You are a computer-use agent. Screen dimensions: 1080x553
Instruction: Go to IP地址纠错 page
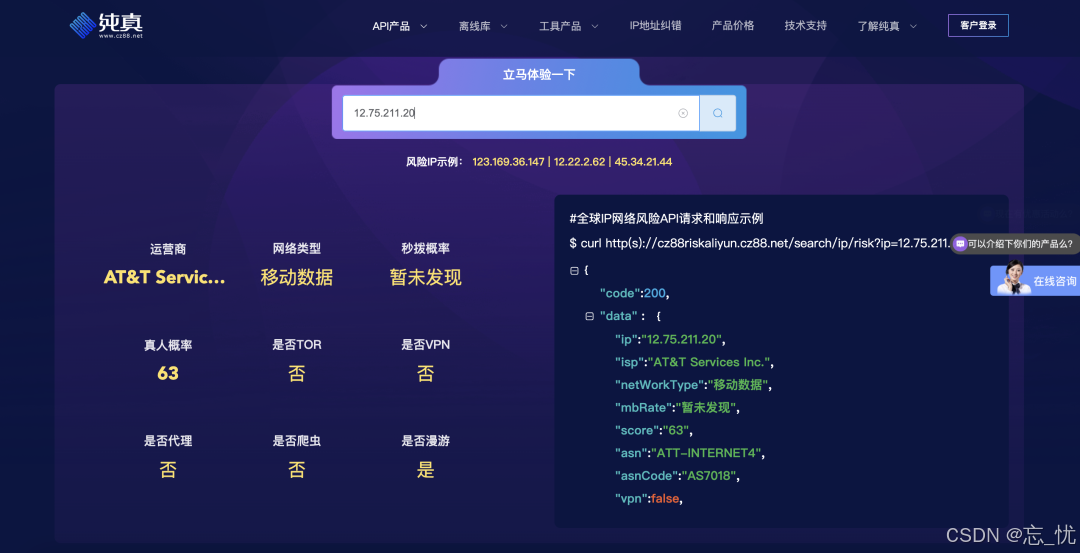(x=655, y=25)
